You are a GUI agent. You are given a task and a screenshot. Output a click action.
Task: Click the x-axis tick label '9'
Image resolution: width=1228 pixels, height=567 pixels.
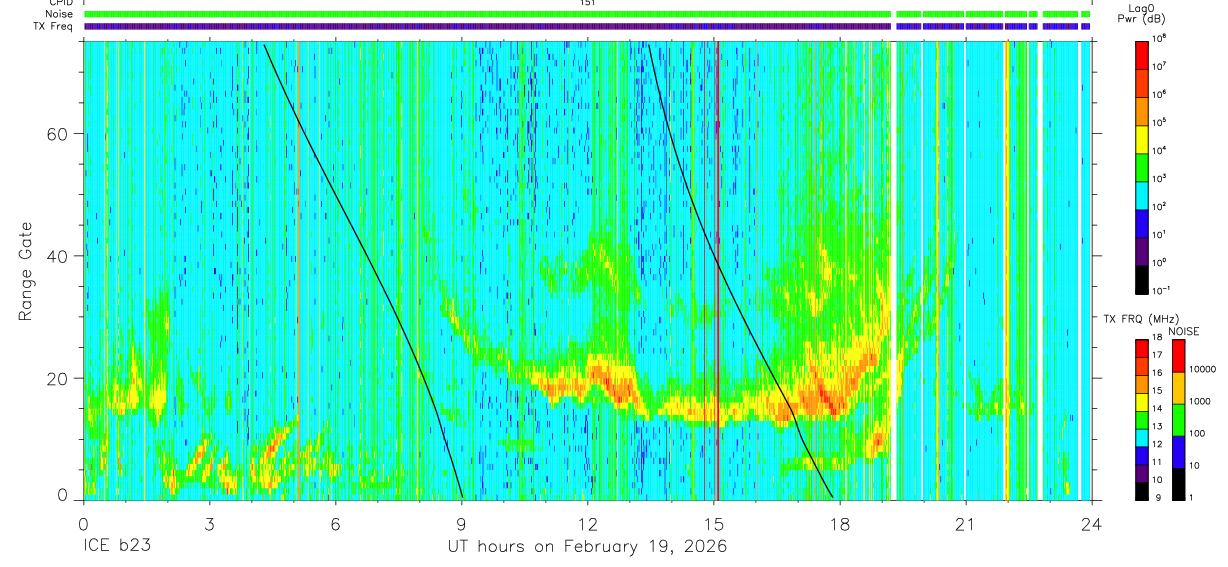(461, 524)
